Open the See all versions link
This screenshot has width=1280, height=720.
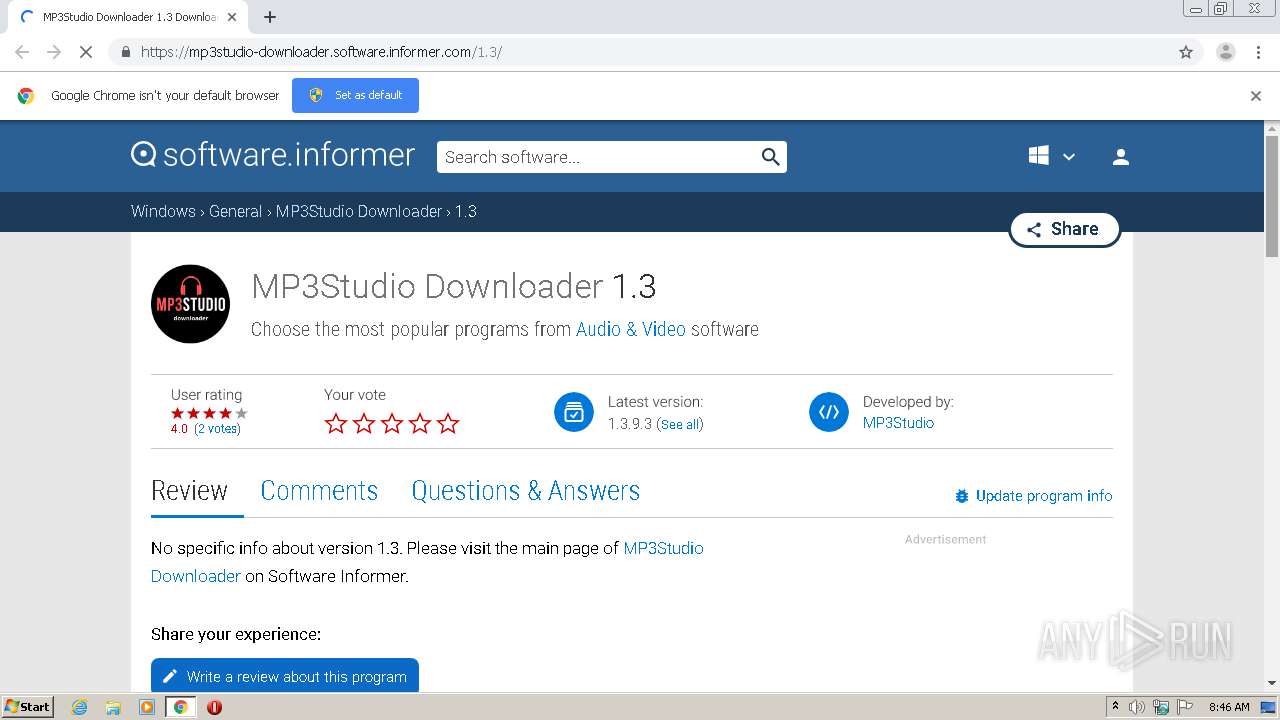[x=680, y=424]
